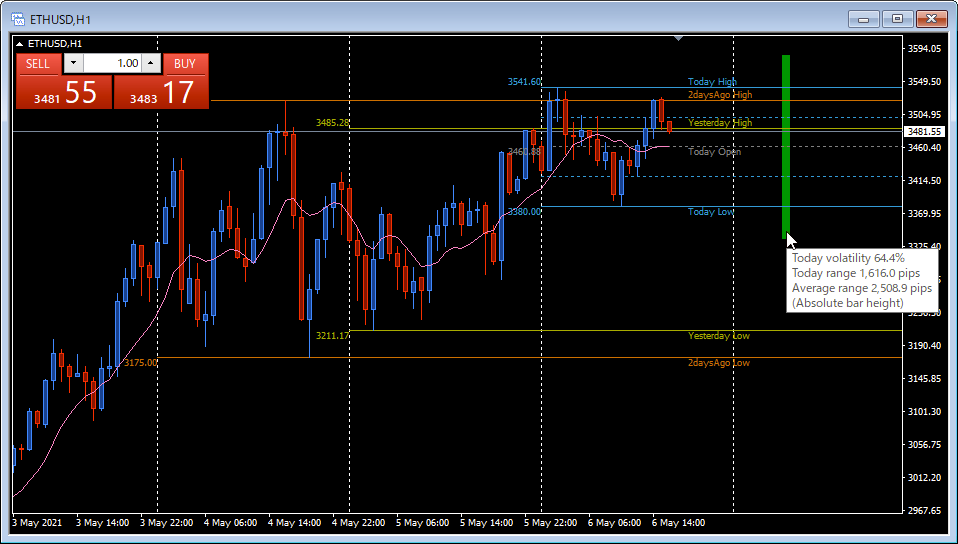Click the 3541.60 high price label

(524, 81)
